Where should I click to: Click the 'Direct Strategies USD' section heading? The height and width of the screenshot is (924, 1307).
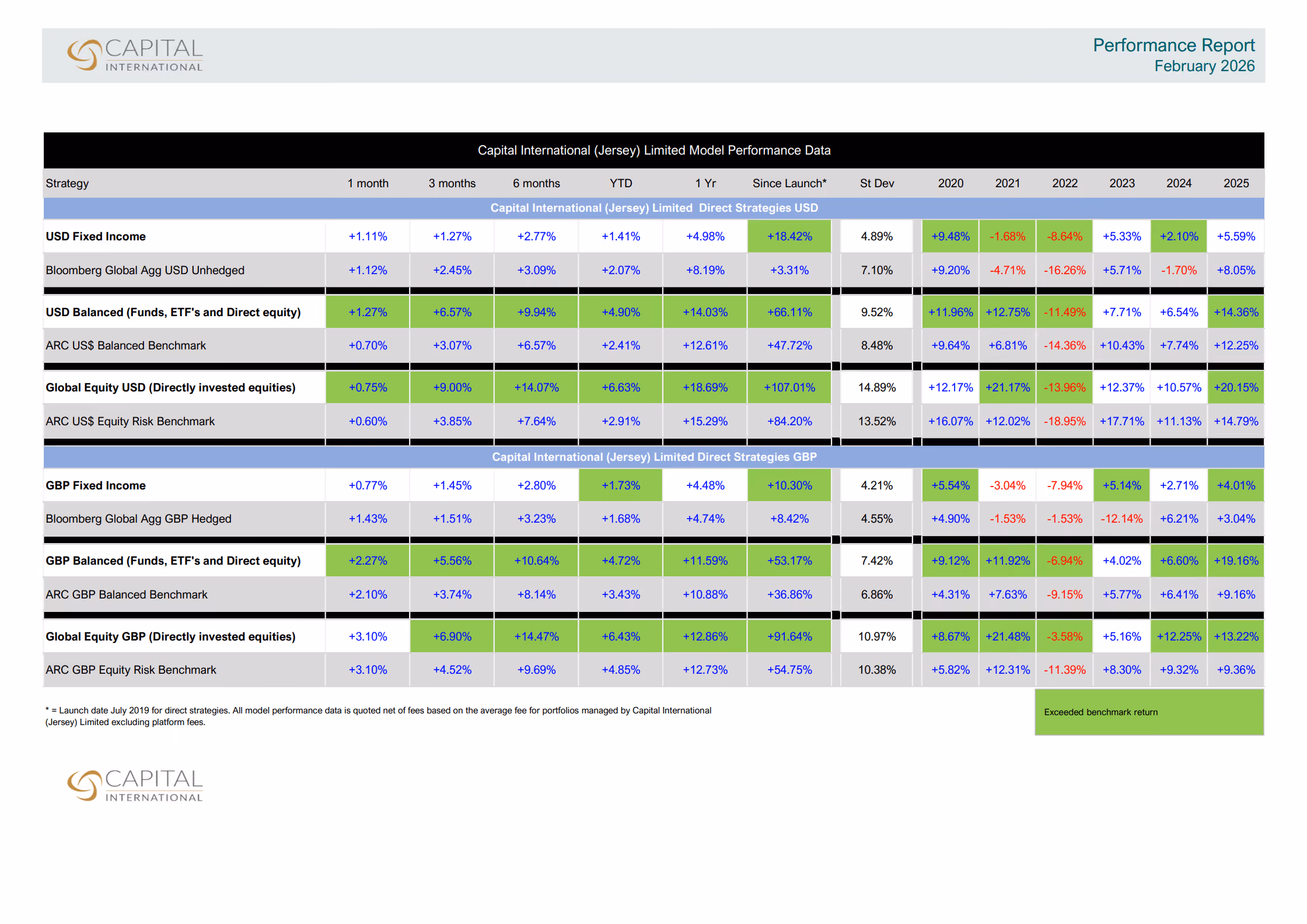point(654,208)
